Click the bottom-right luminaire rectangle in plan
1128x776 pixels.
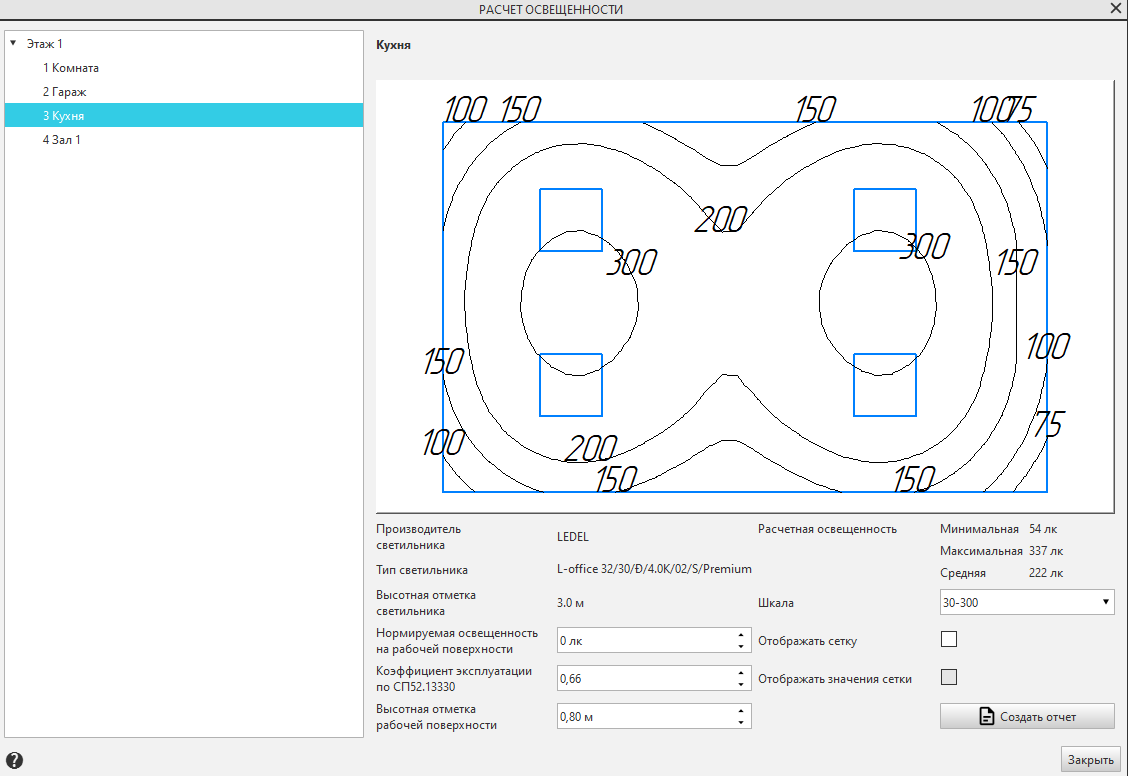click(884, 385)
